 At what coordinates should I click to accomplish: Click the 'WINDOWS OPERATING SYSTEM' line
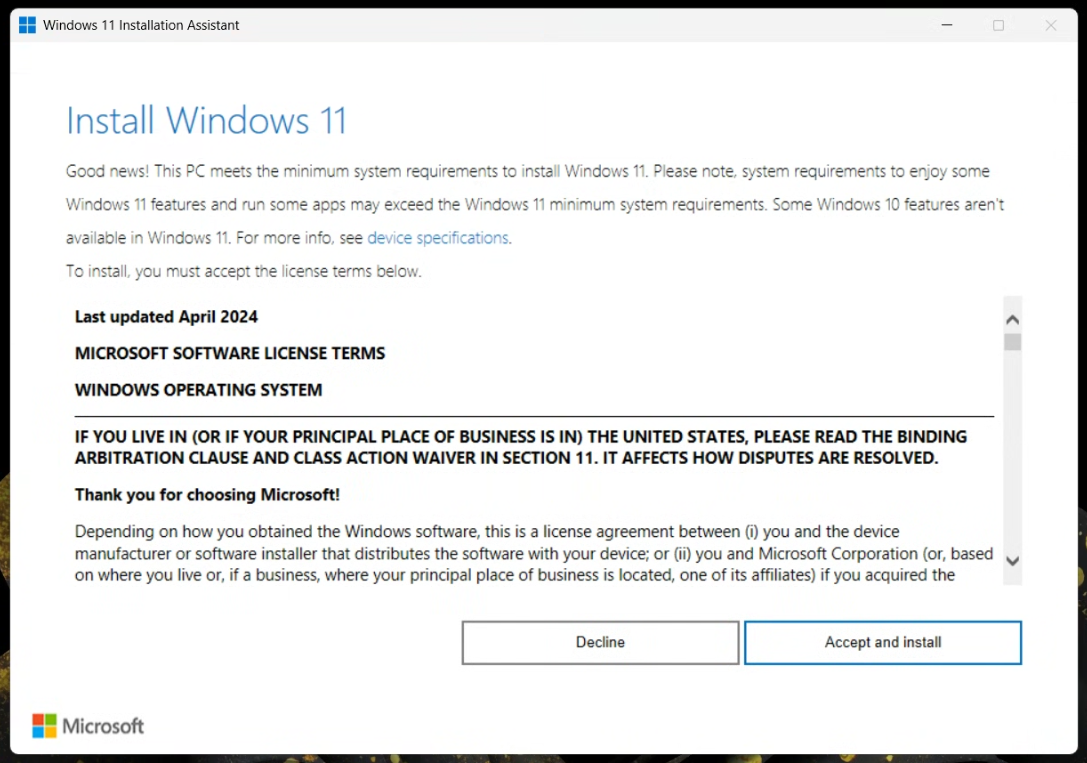pyautogui.click(x=198, y=390)
